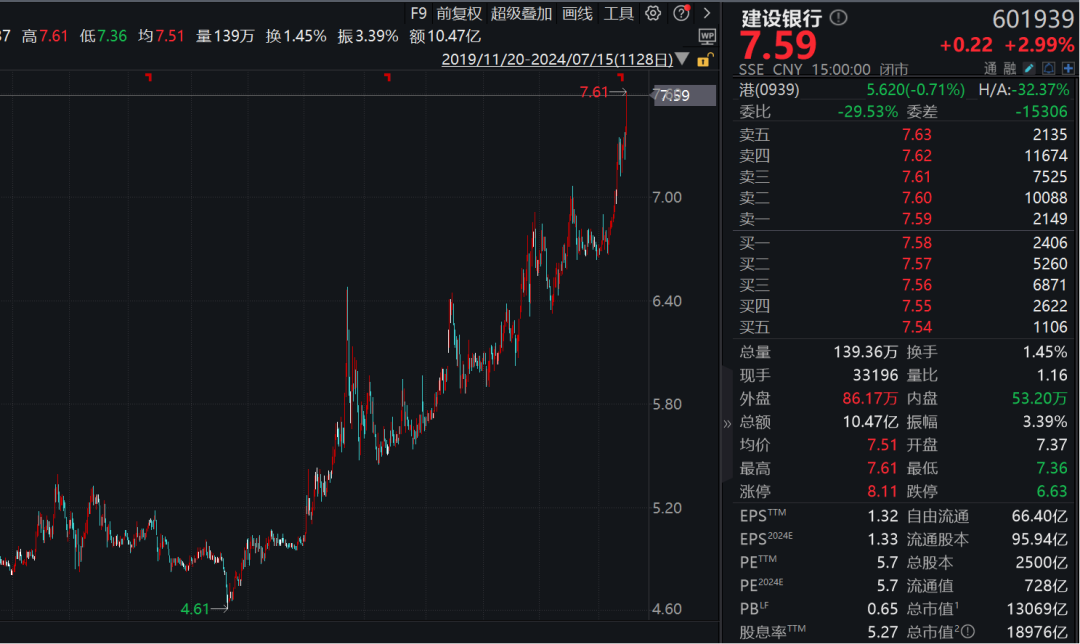Click the 7.61 high price label
Viewport: 1080px width, 644px height.
point(594,92)
